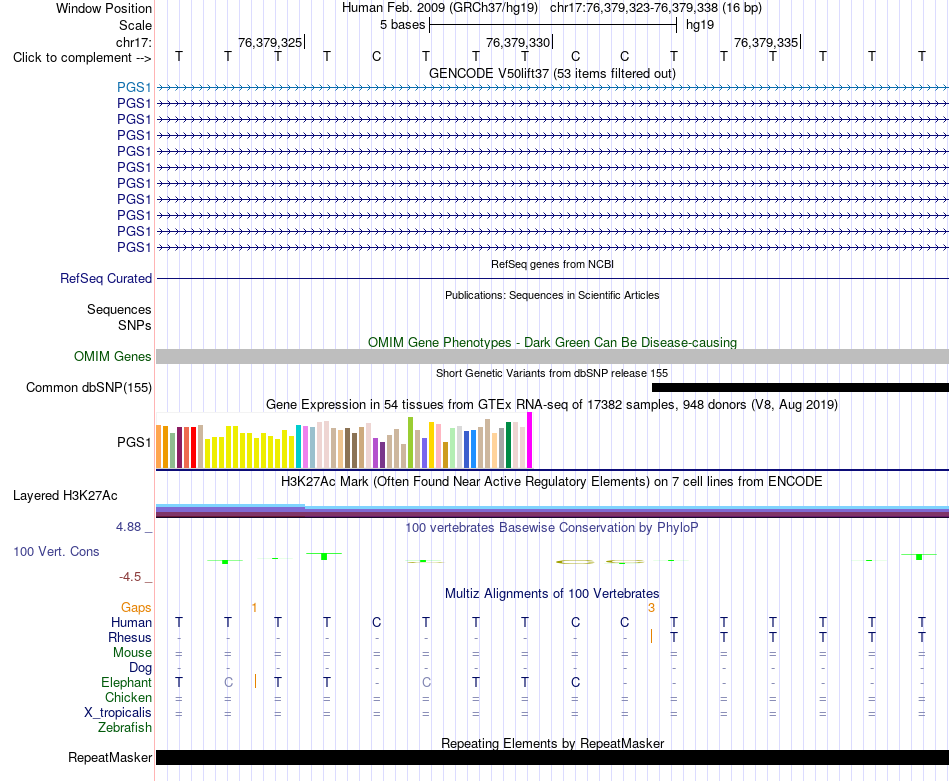The width and height of the screenshot is (950, 781).
Task: Click the Scale label
Action: click(136, 25)
